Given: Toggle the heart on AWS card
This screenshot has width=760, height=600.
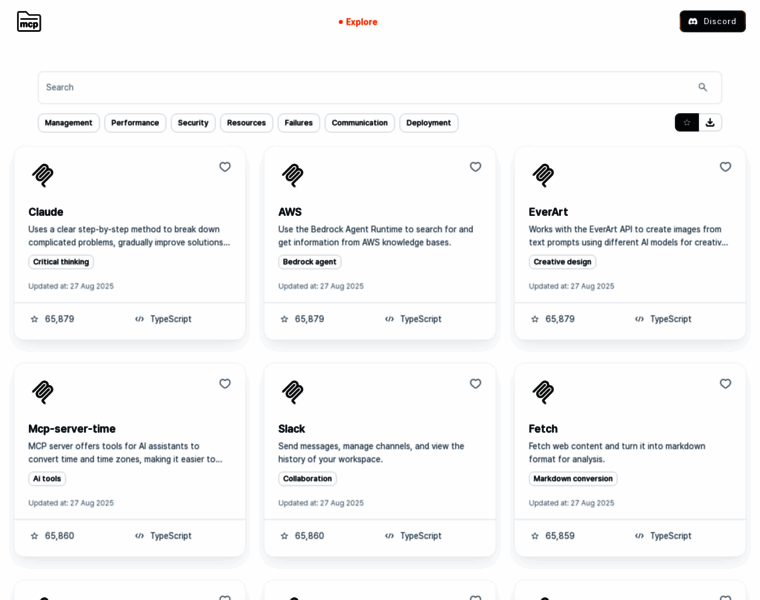Looking at the screenshot, I should (x=475, y=167).
